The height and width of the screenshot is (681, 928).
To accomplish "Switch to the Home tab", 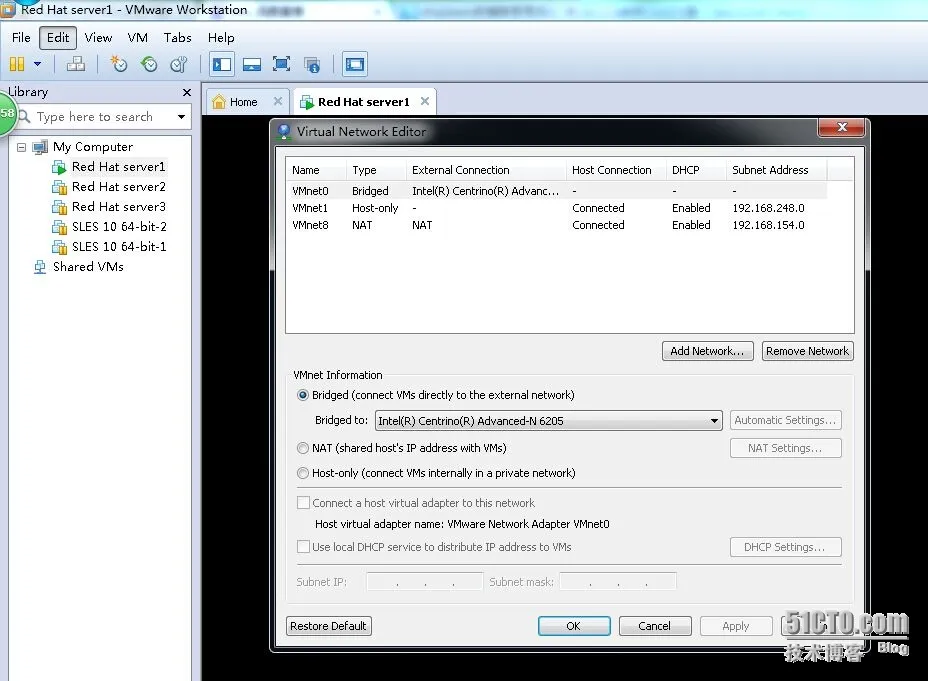I will tap(243, 102).
